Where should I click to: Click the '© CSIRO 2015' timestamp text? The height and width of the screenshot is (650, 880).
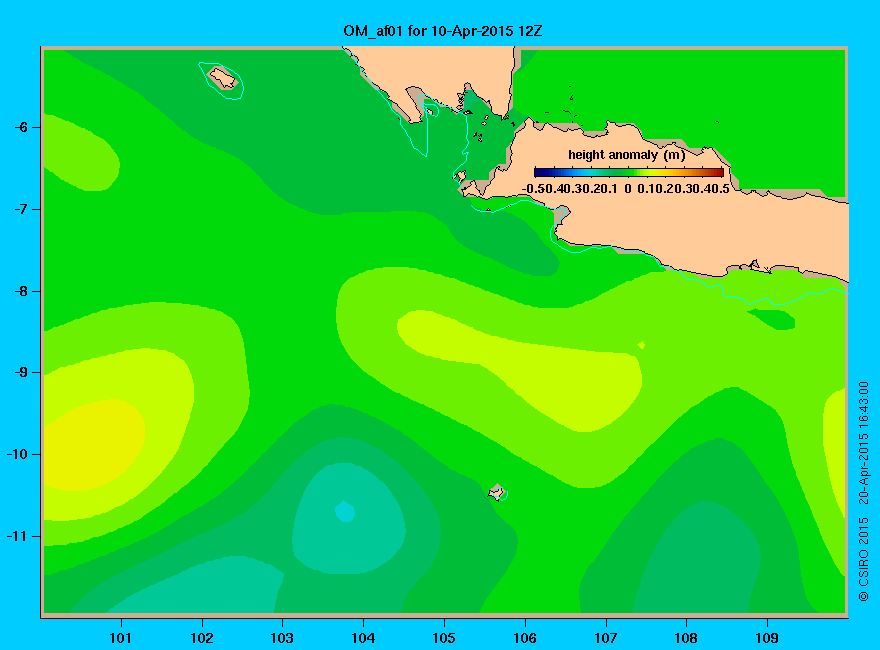pyautogui.click(x=864, y=491)
